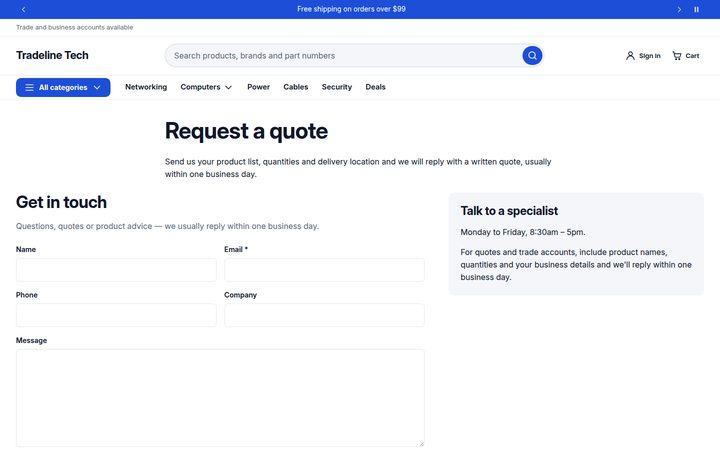Open the Networking menu item
The width and height of the screenshot is (720, 450).
pos(146,87)
